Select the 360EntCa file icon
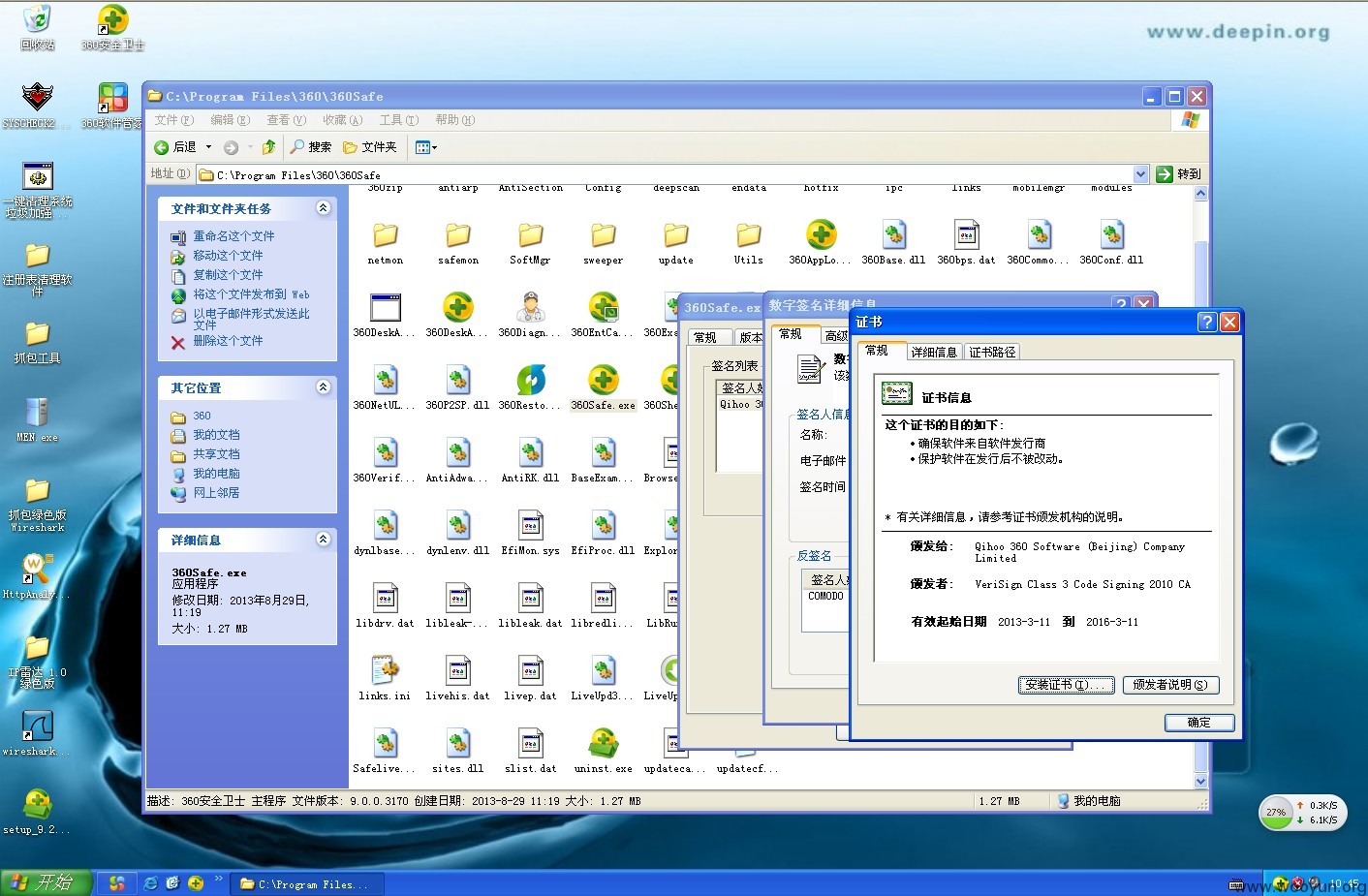 pos(604,307)
